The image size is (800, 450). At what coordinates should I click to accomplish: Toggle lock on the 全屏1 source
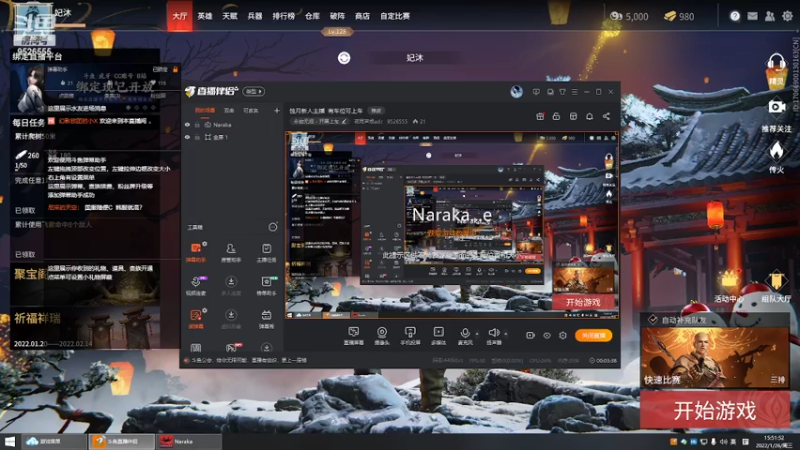click(197, 137)
